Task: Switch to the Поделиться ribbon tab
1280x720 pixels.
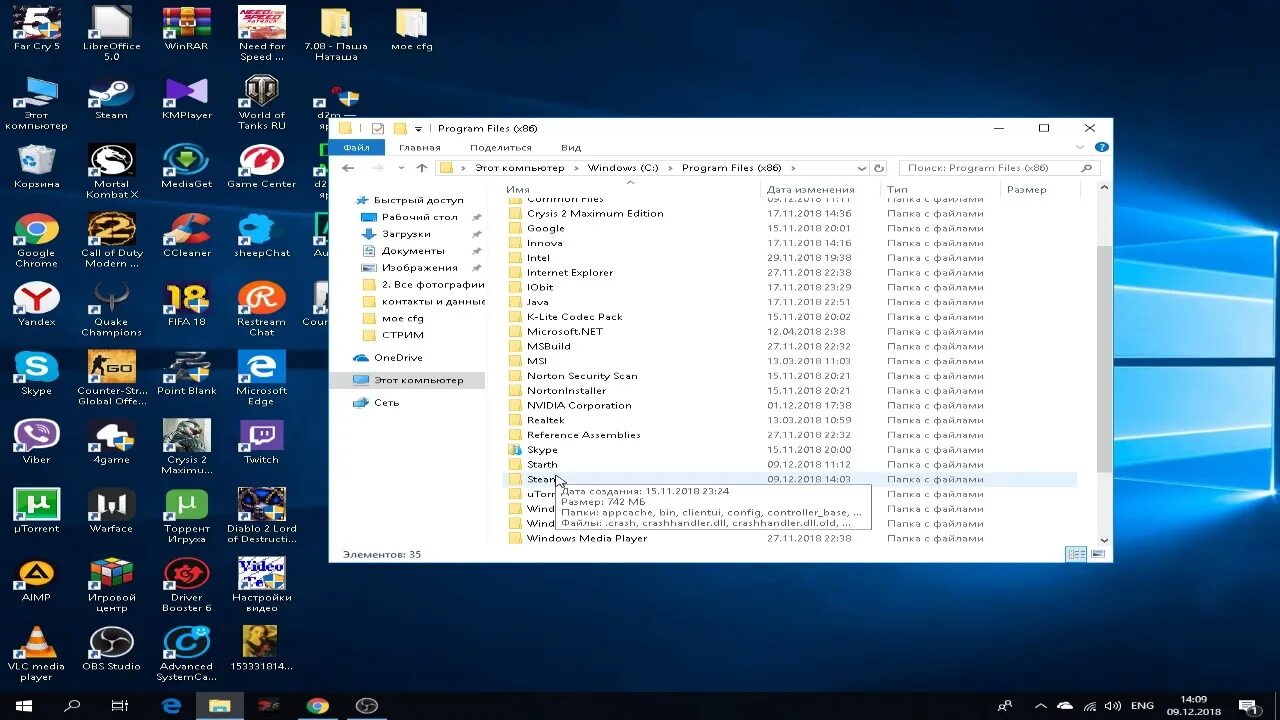Action: point(500,147)
